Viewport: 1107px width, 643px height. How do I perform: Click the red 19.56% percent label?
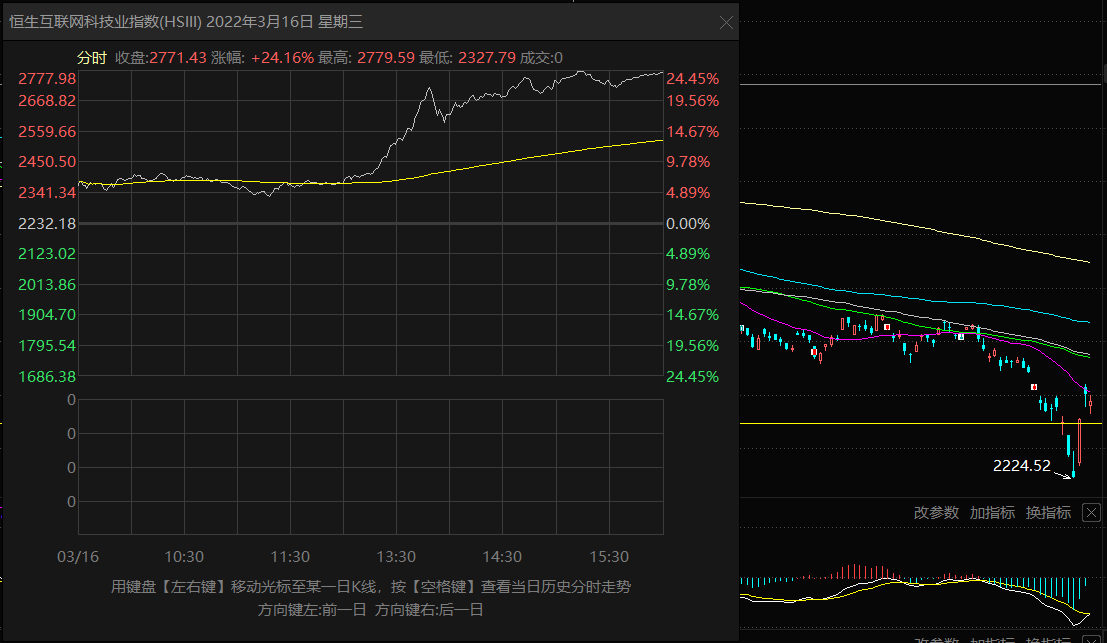693,101
